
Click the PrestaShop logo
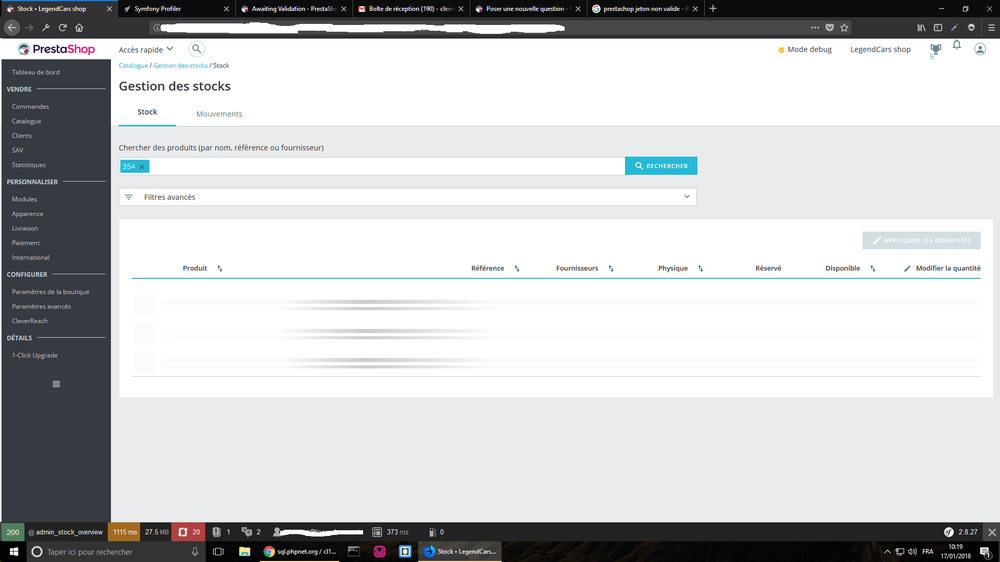(x=56, y=49)
